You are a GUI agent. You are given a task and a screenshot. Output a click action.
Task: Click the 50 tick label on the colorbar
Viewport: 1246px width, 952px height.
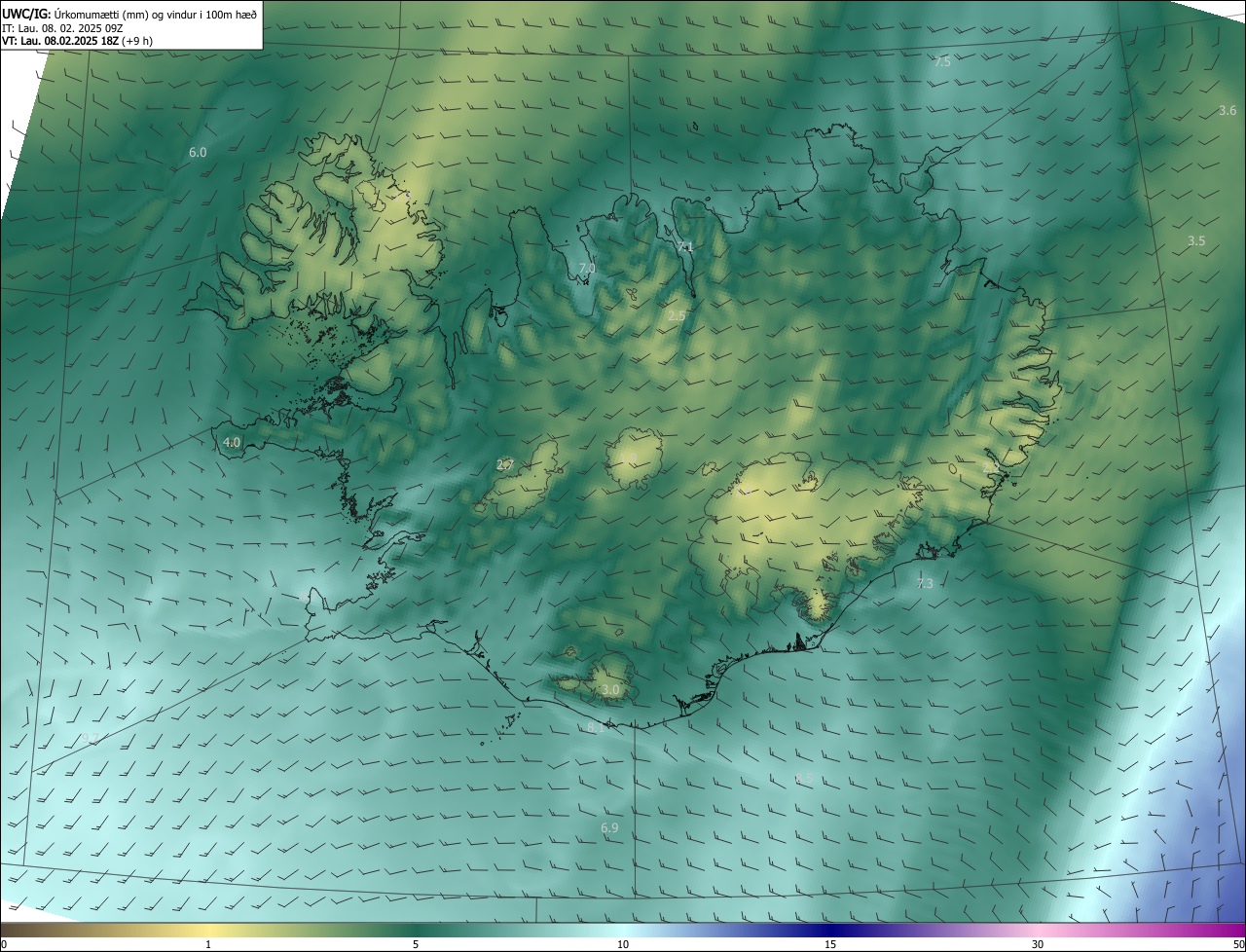[x=1238, y=944]
